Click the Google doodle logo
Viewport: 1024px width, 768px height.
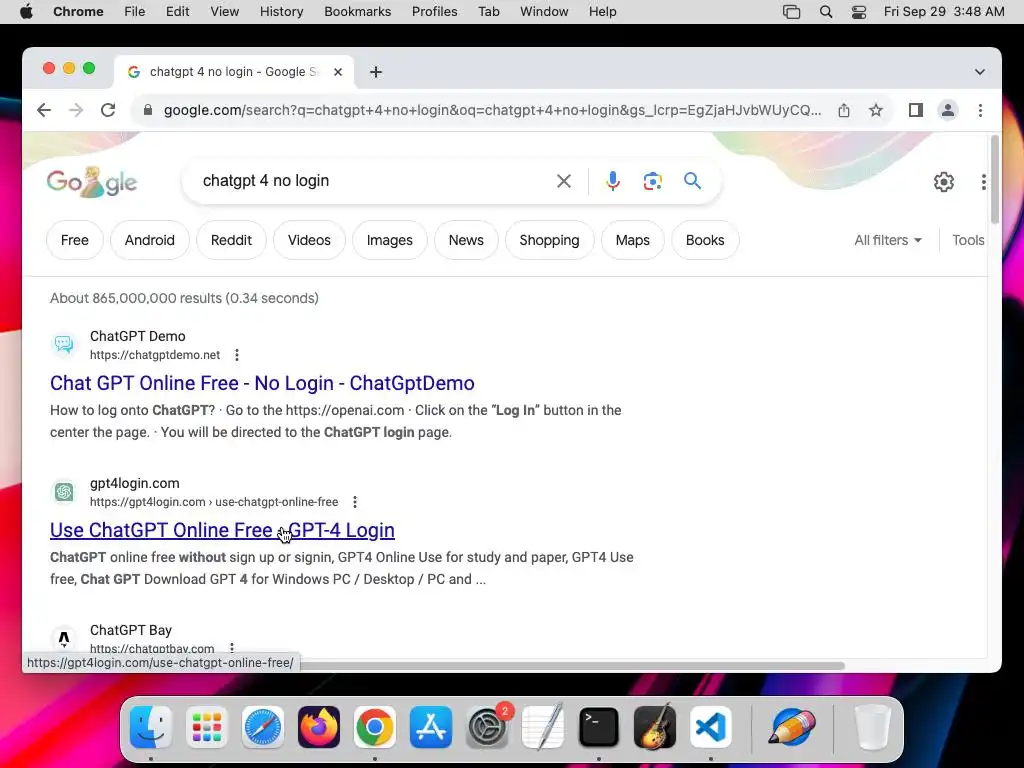coord(91,182)
